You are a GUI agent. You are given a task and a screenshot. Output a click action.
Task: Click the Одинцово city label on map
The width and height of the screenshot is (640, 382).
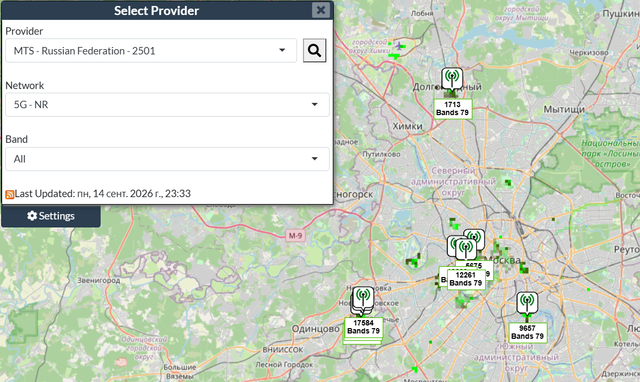[x=316, y=329]
